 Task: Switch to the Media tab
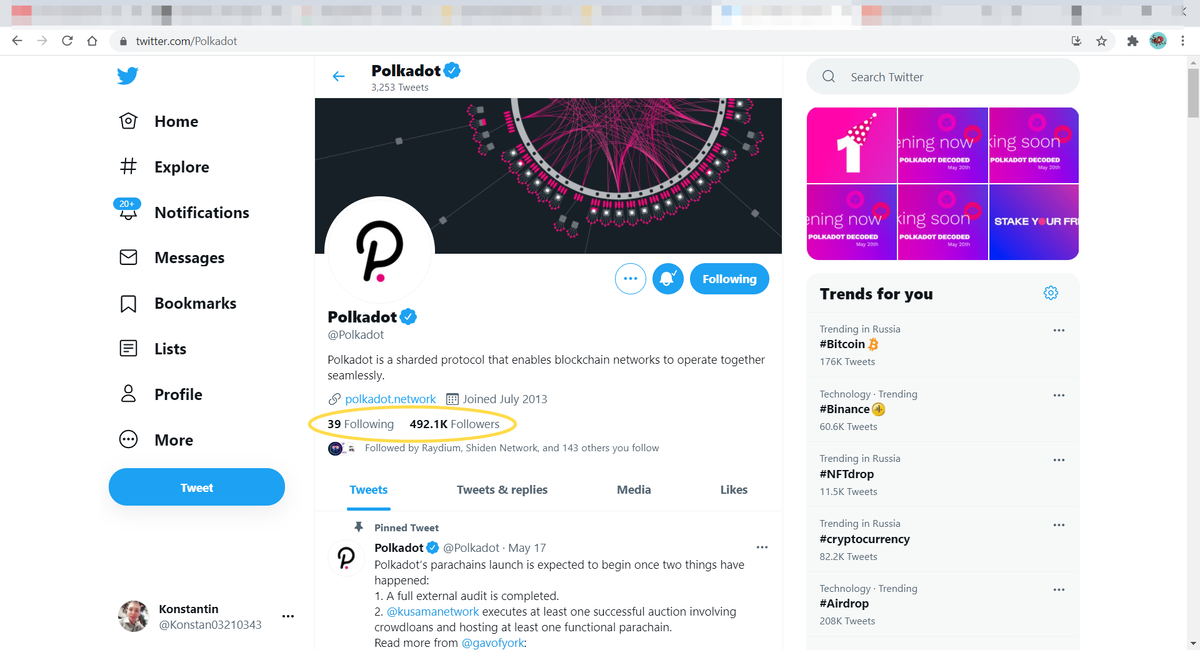pos(633,489)
